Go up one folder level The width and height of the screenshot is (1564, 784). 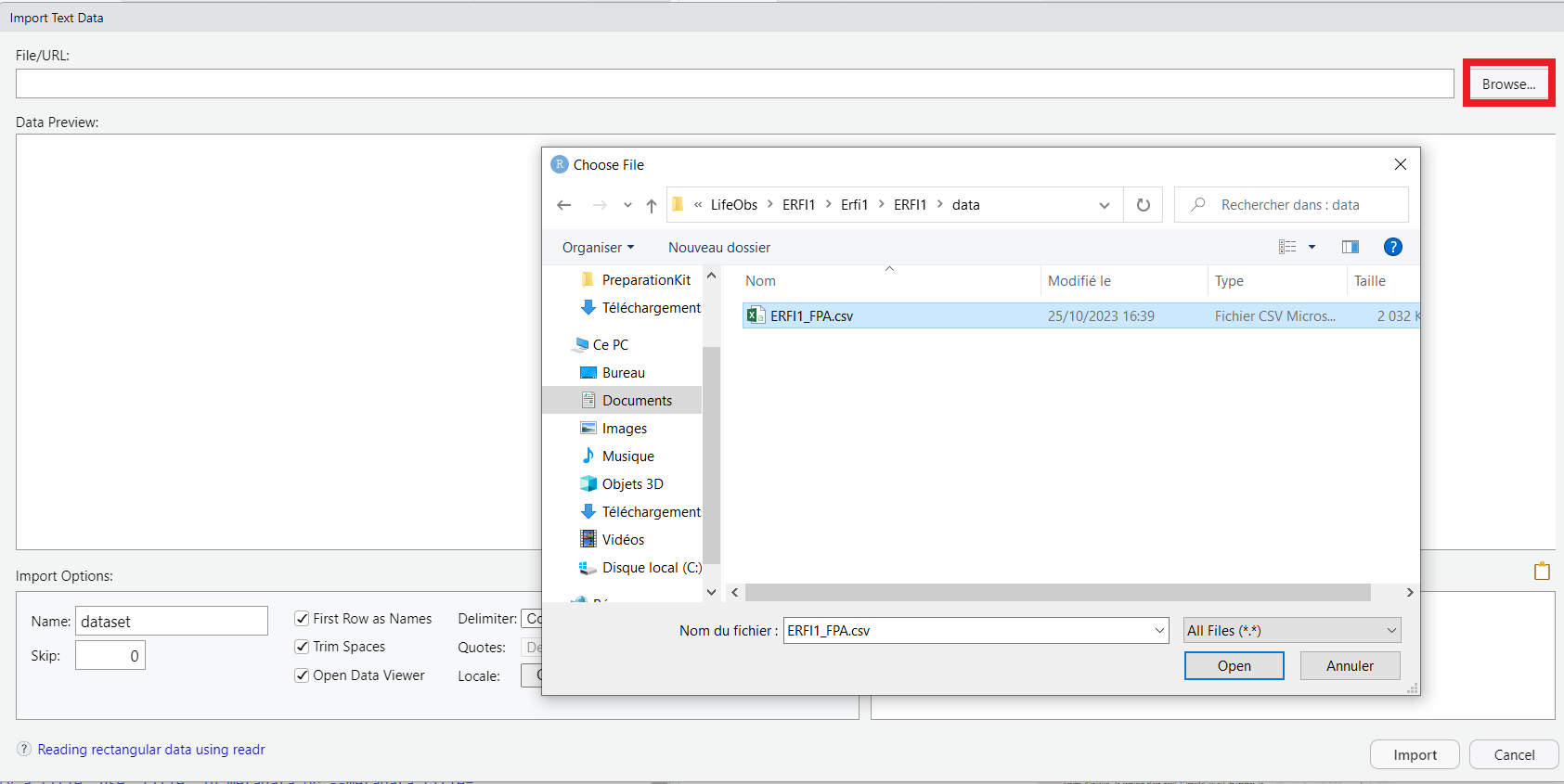[652, 205]
